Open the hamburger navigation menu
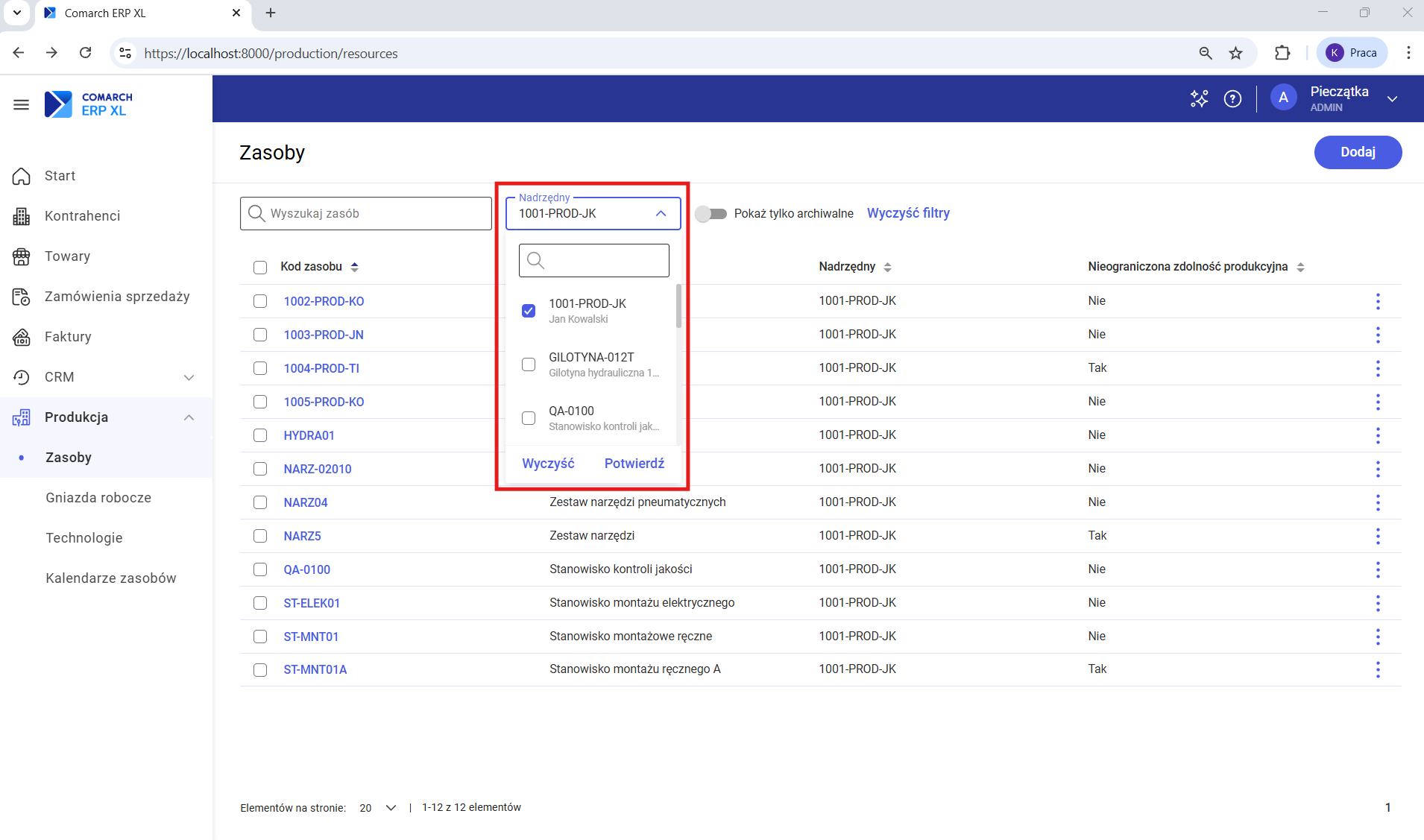Image resolution: width=1424 pixels, height=840 pixels. [x=21, y=105]
